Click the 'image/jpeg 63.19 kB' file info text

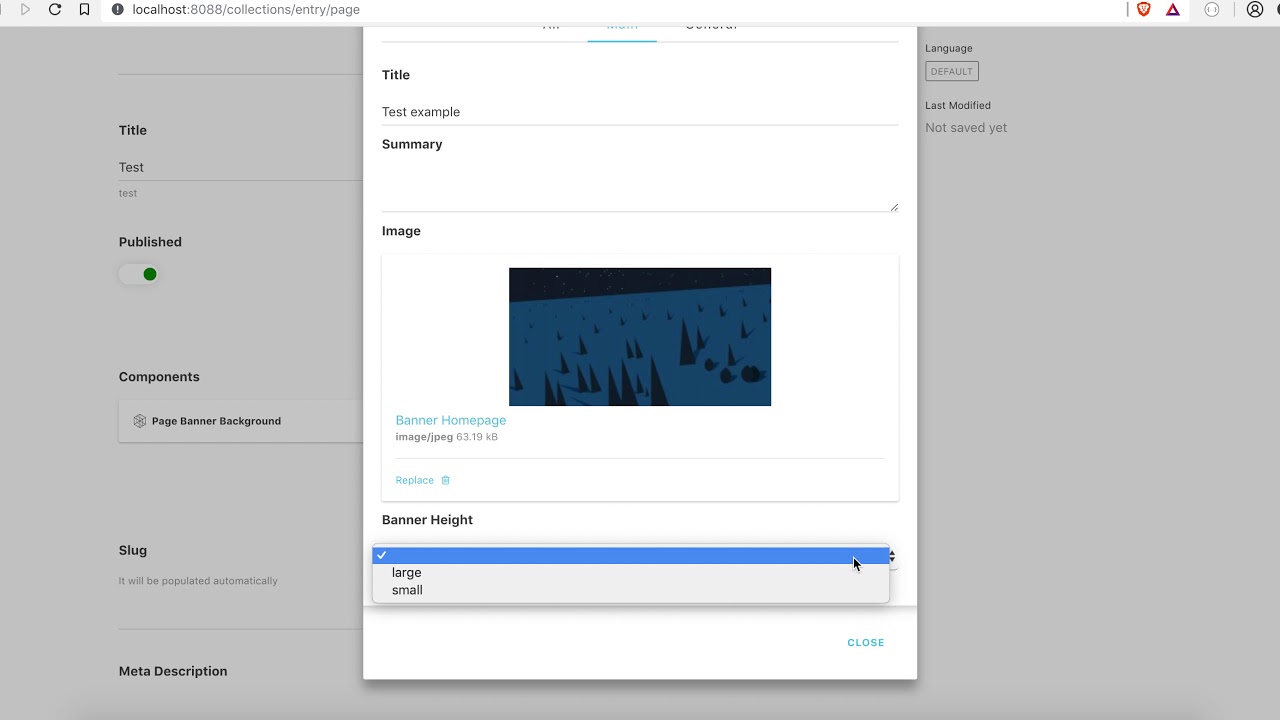click(x=446, y=437)
